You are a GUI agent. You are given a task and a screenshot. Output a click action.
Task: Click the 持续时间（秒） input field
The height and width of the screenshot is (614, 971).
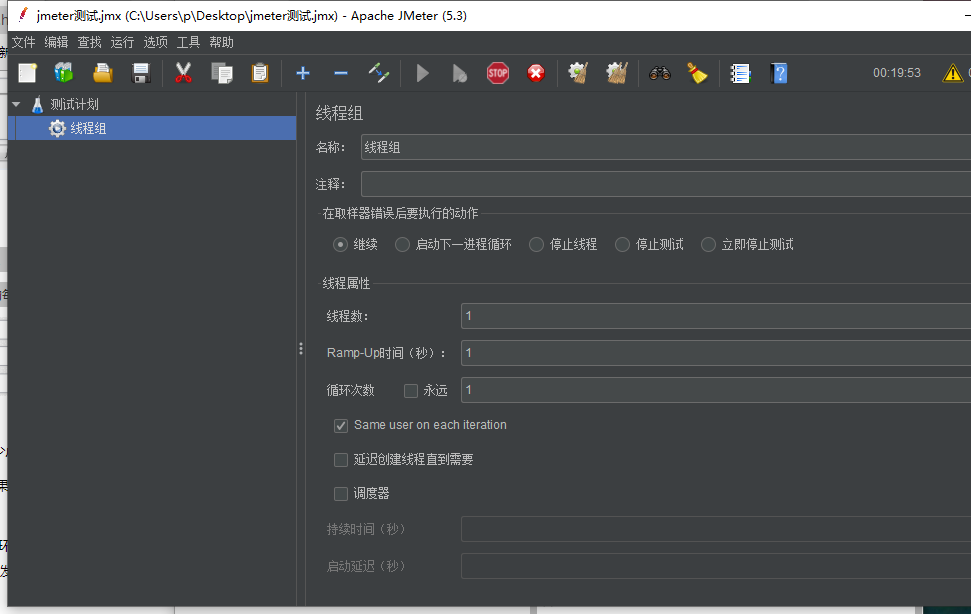716,529
